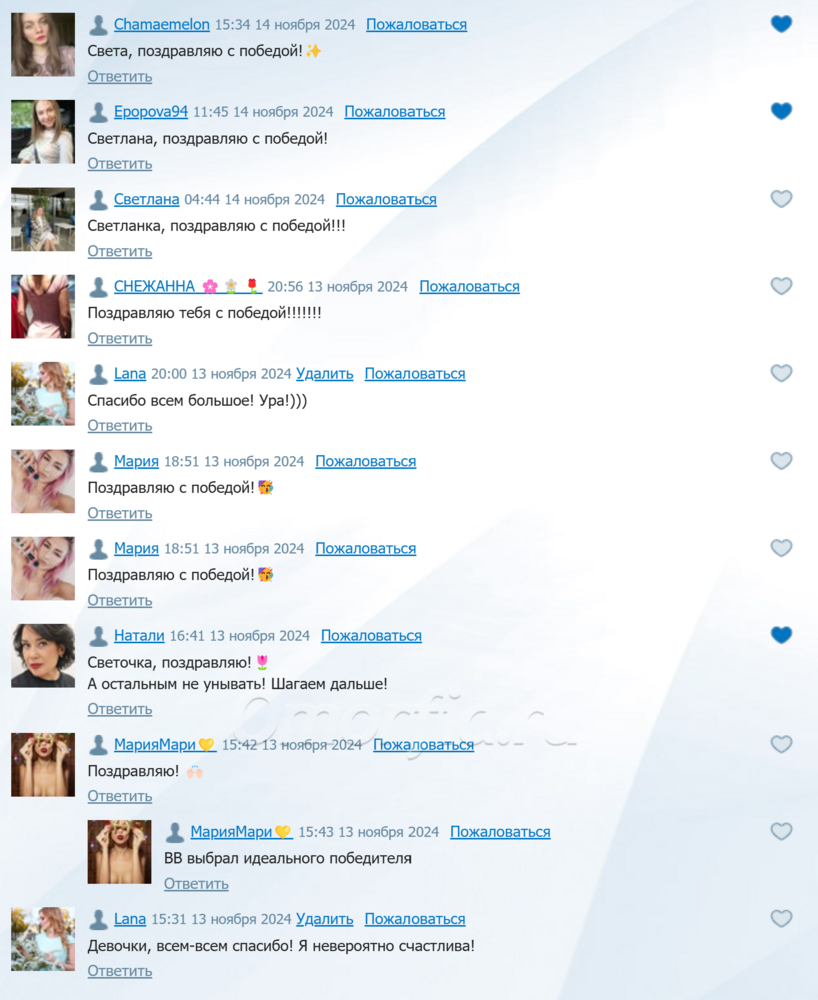Viewport: 818px width, 1000px height.
Task: Open Chamaemelon's profile link
Action: [x=161, y=24]
